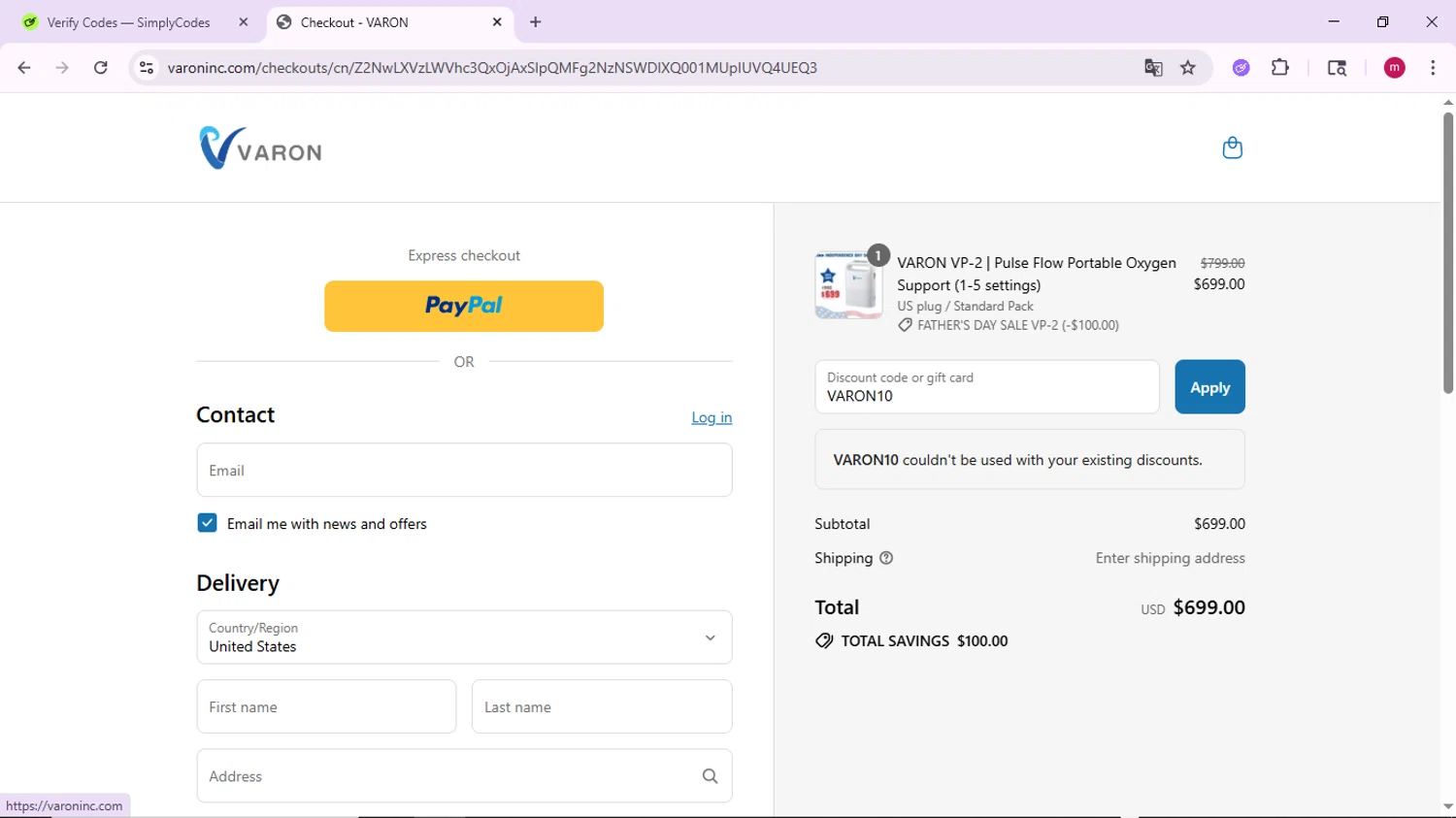Screen dimensions: 1456x818
Task: Click the VARON10 error message text
Action: 1017,460
